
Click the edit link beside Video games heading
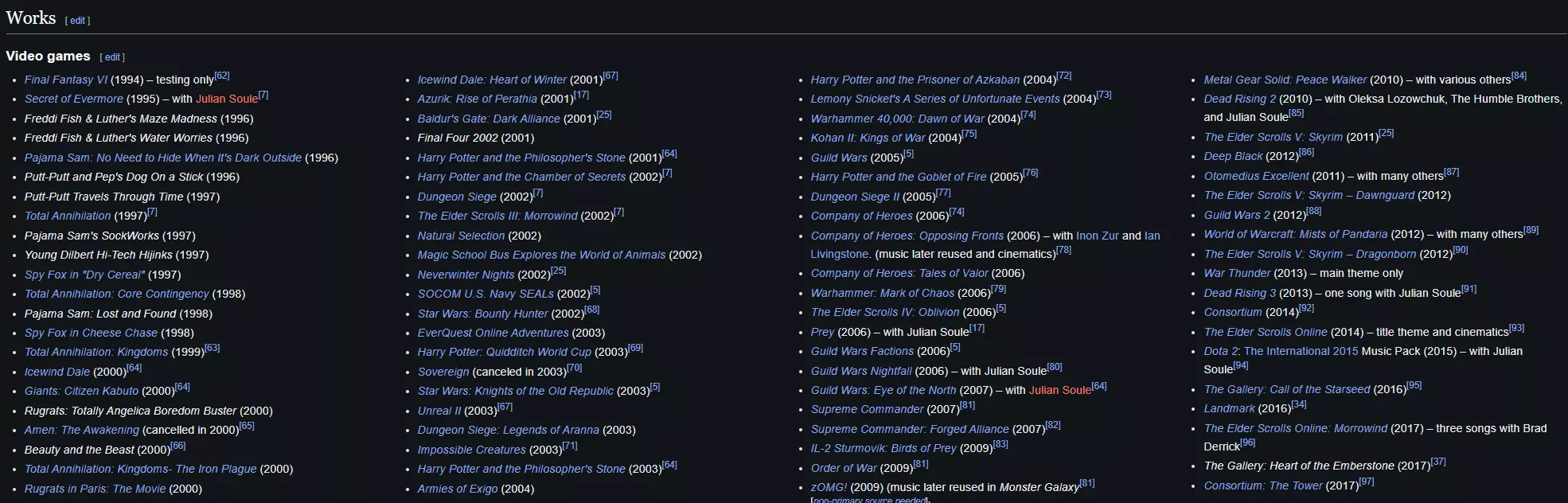pos(113,57)
